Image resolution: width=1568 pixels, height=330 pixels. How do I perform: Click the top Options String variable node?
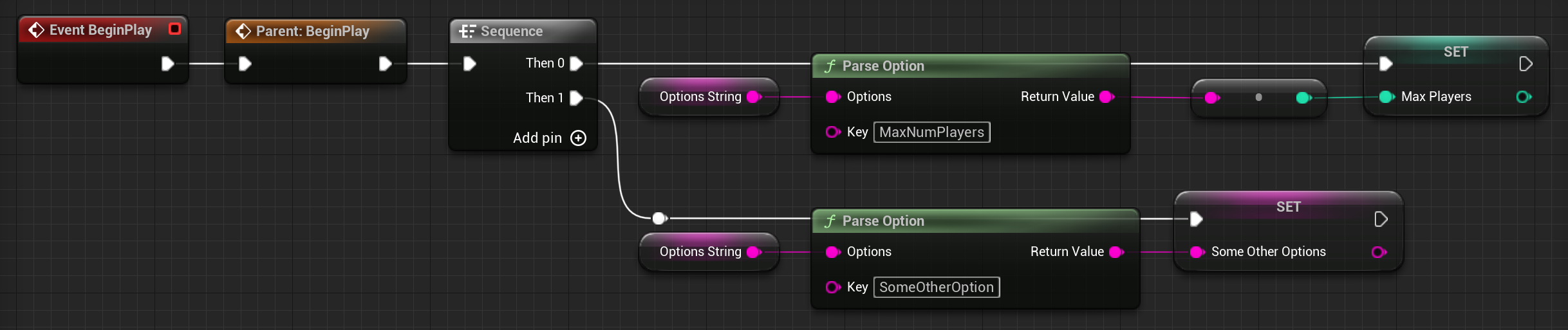pyautogui.click(x=709, y=97)
